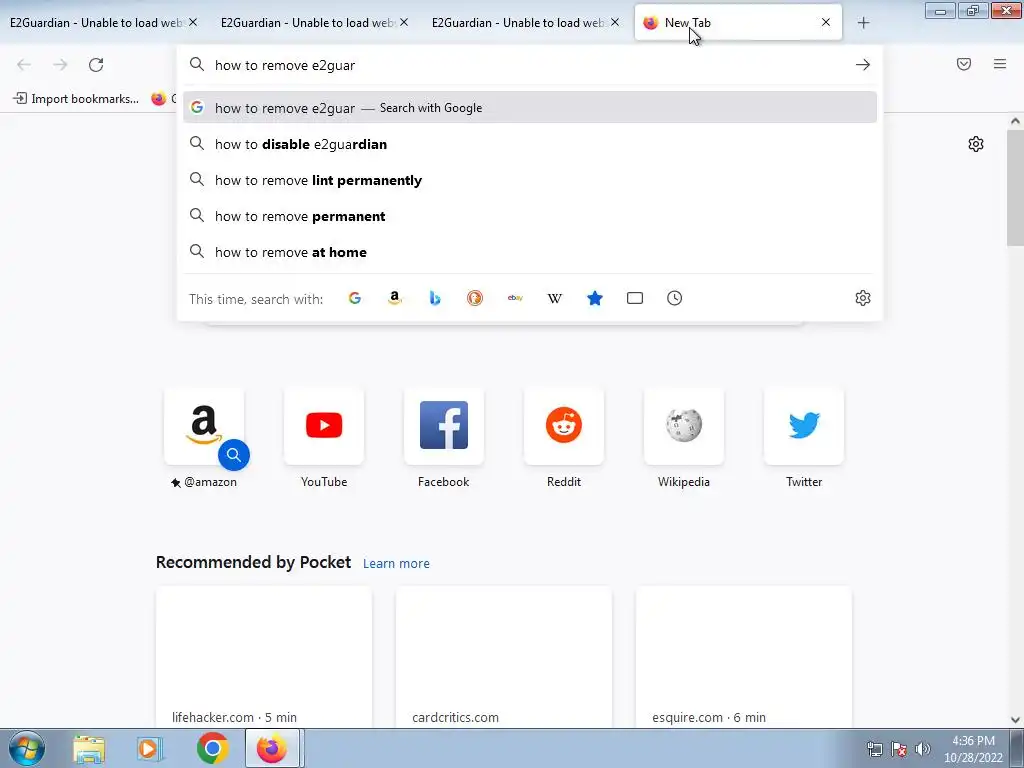Open the Firefox hamburger application menu
This screenshot has height=768, width=1024.
tap(1000, 64)
